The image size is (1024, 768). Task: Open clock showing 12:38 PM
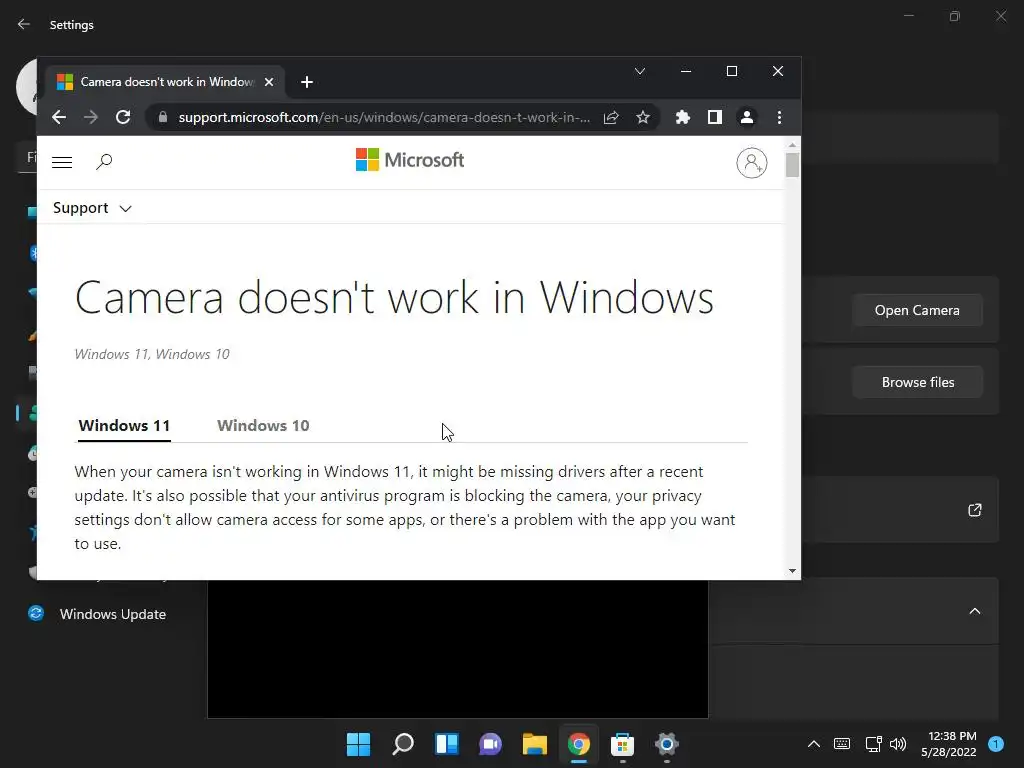948,744
